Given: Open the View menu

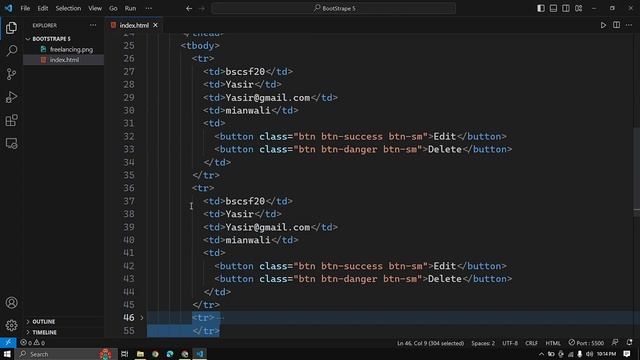Looking at the screenshot, I should 95,8.
